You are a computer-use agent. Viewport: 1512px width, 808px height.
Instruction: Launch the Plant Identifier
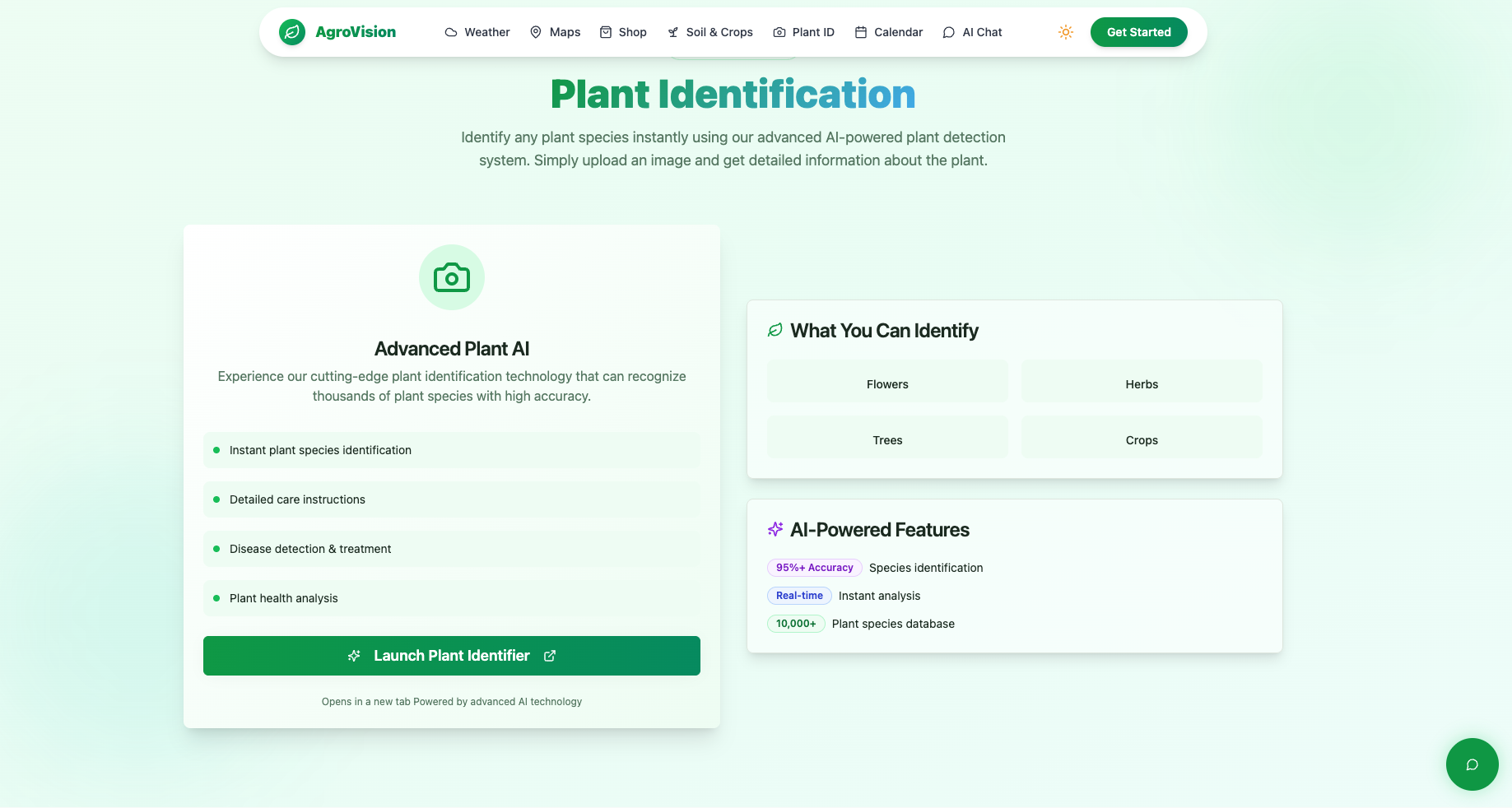click(452, 656)
